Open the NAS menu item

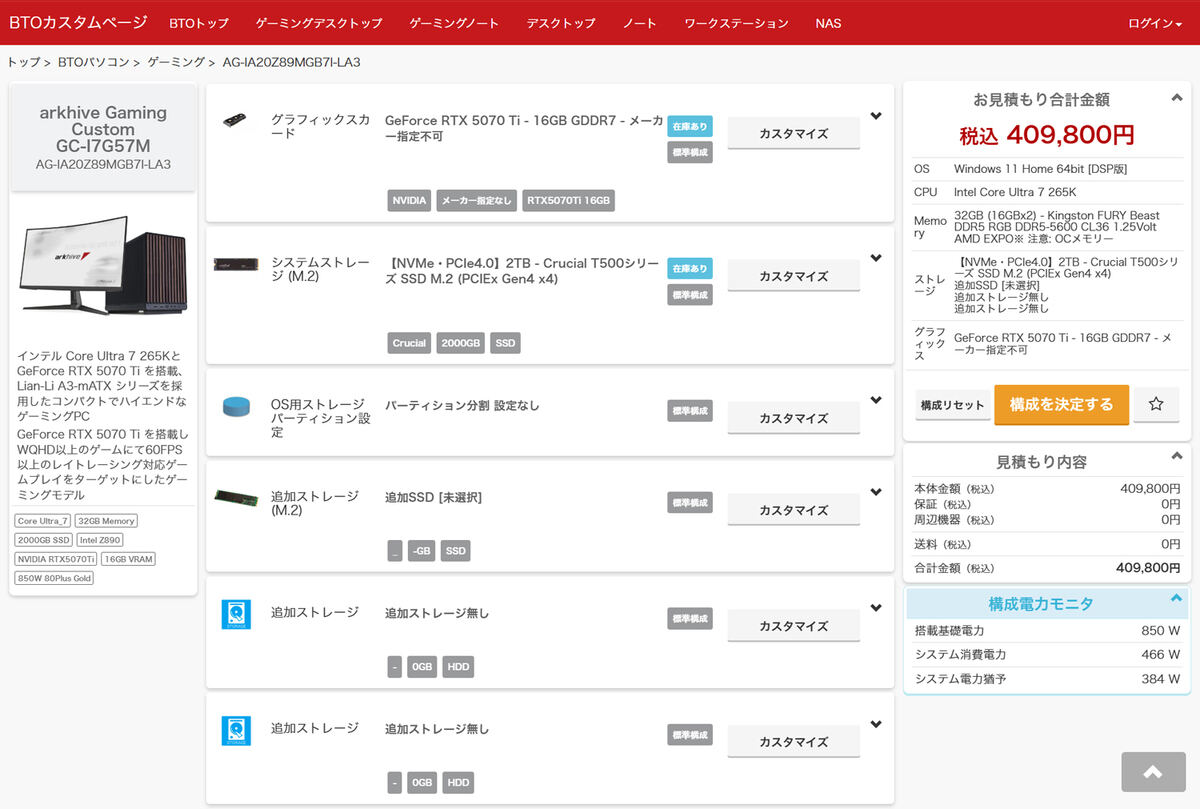[828, 23]
